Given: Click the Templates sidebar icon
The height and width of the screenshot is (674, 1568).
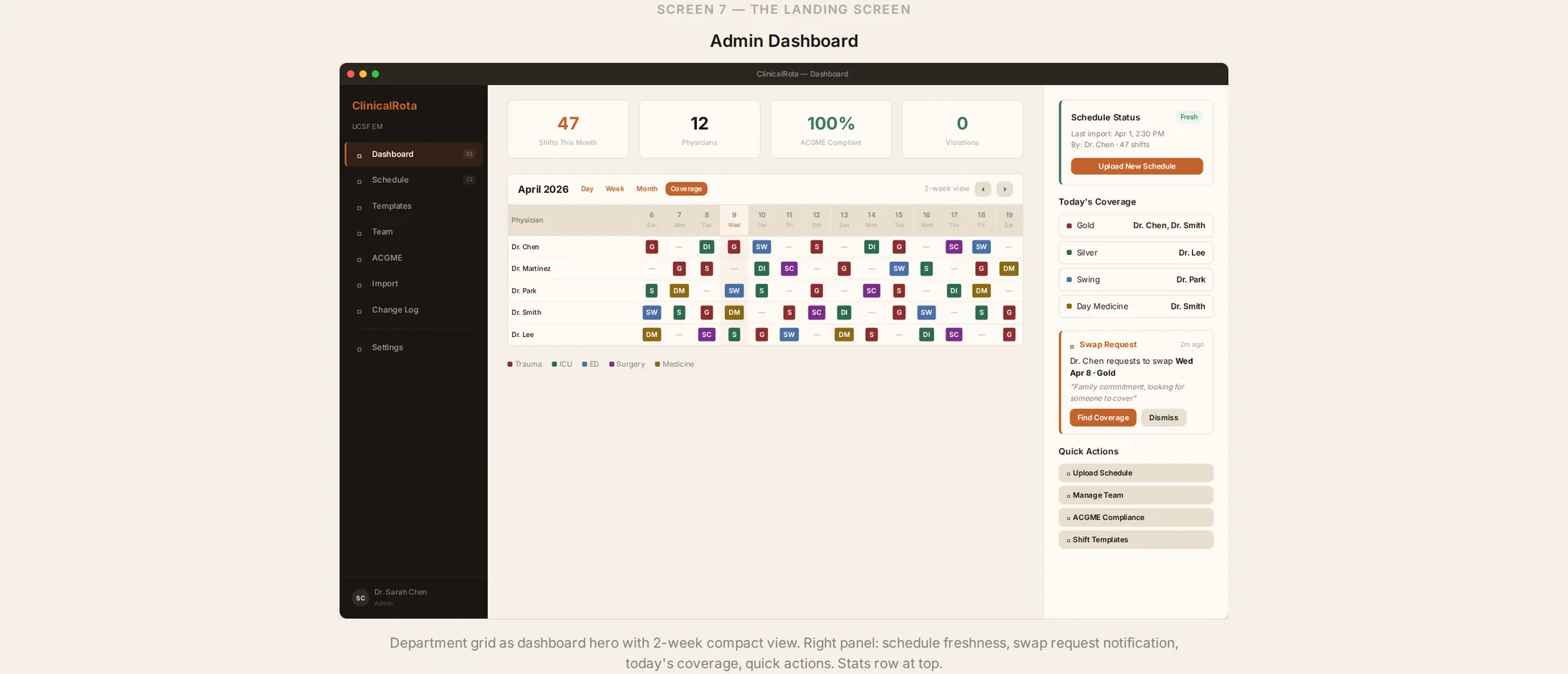Looking at the screenshot, I should coord(359,208).
